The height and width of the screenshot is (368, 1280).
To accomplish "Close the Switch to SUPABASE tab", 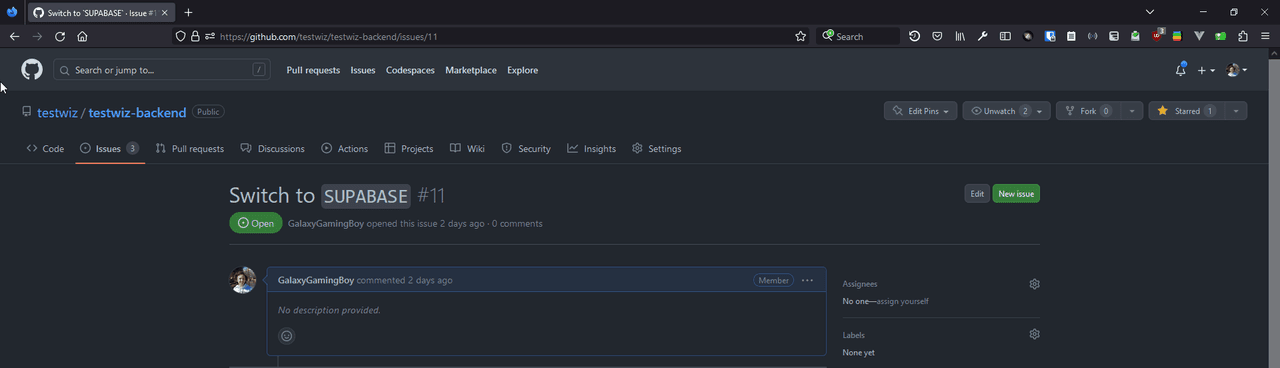I will pos(165,12).
